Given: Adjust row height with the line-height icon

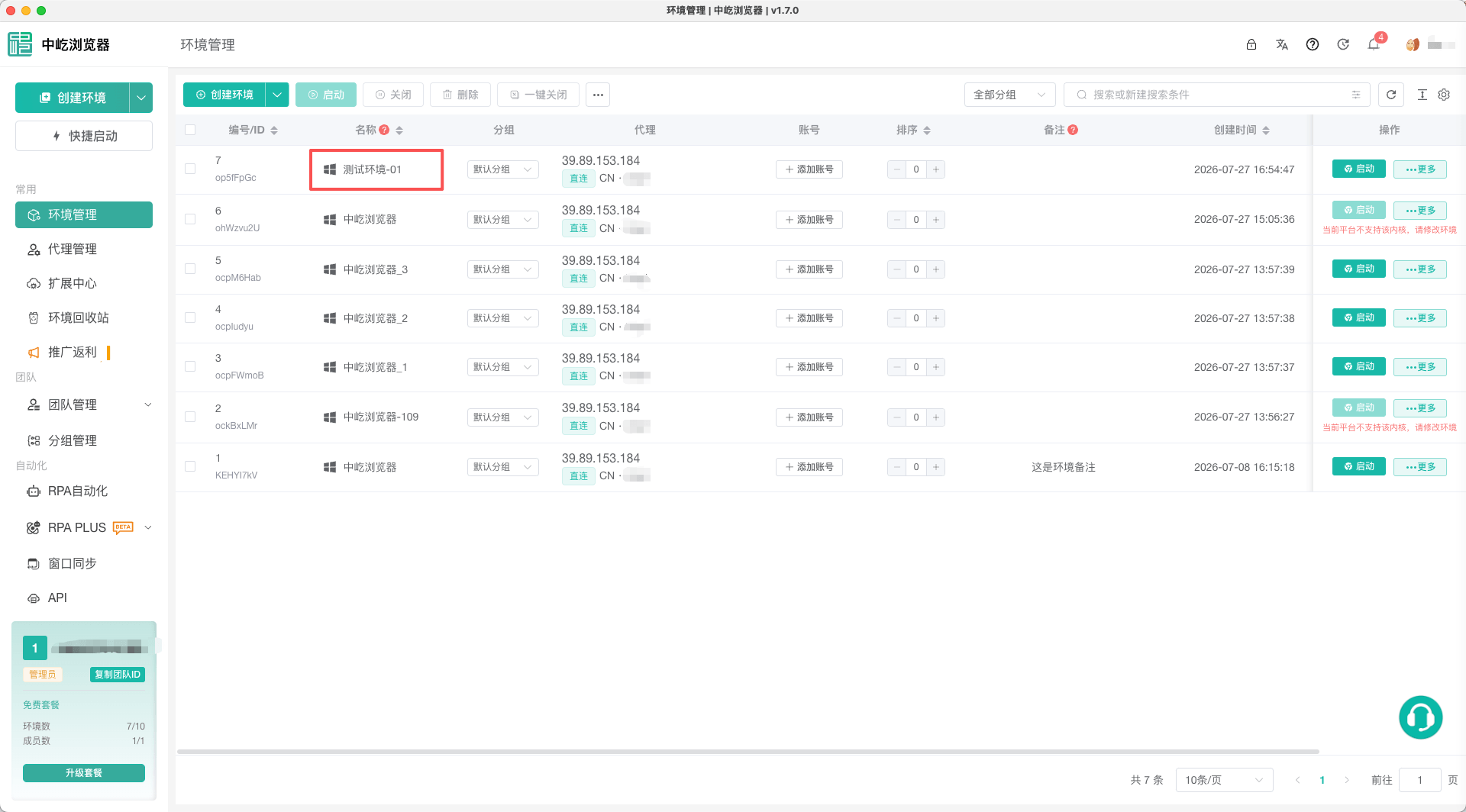Looking at the screenshot, I should (x=1422, y=95).
